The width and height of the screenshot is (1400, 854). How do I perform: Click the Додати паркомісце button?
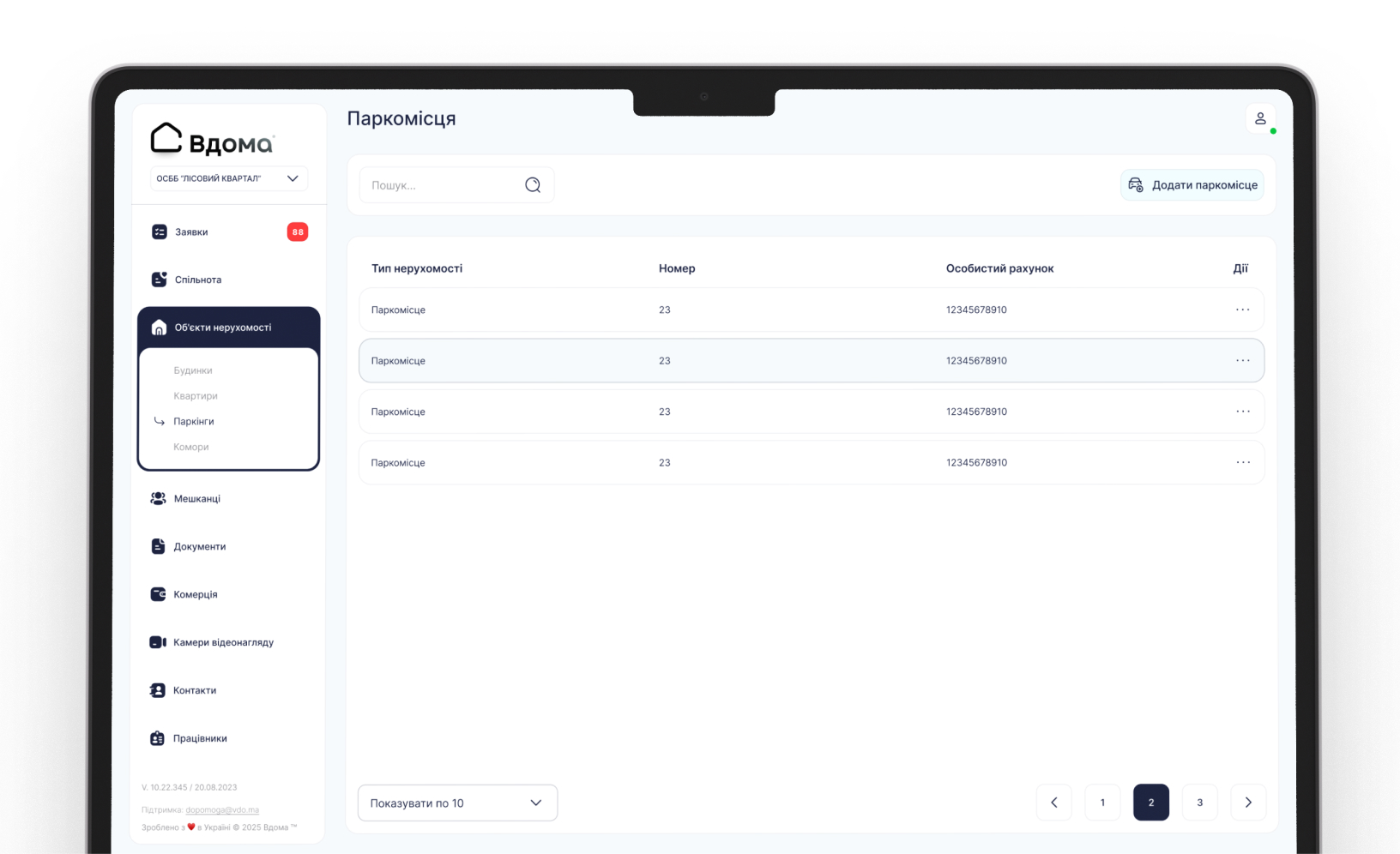(1192, 185)
